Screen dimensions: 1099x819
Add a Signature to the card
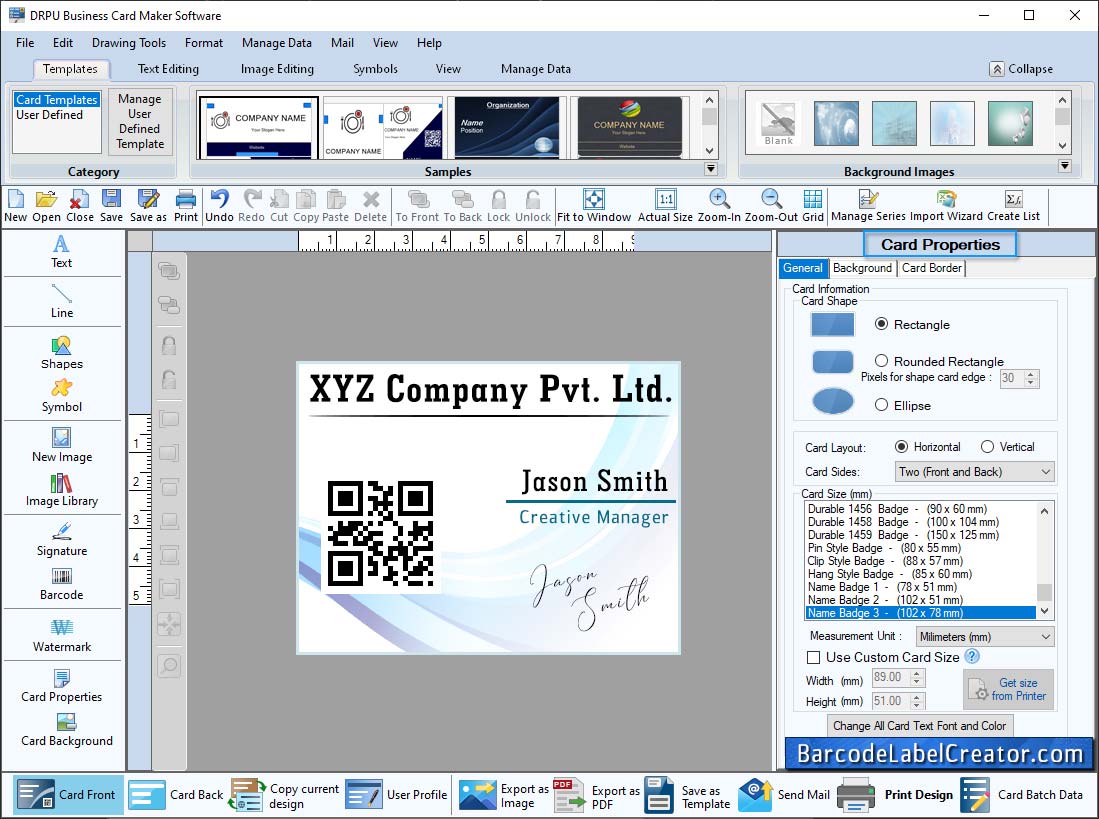(x=62, y=539)
